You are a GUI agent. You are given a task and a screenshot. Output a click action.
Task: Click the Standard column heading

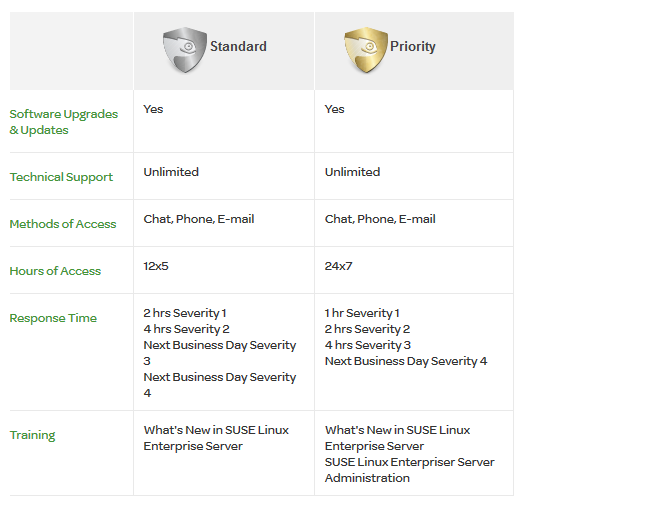point(238,46)
